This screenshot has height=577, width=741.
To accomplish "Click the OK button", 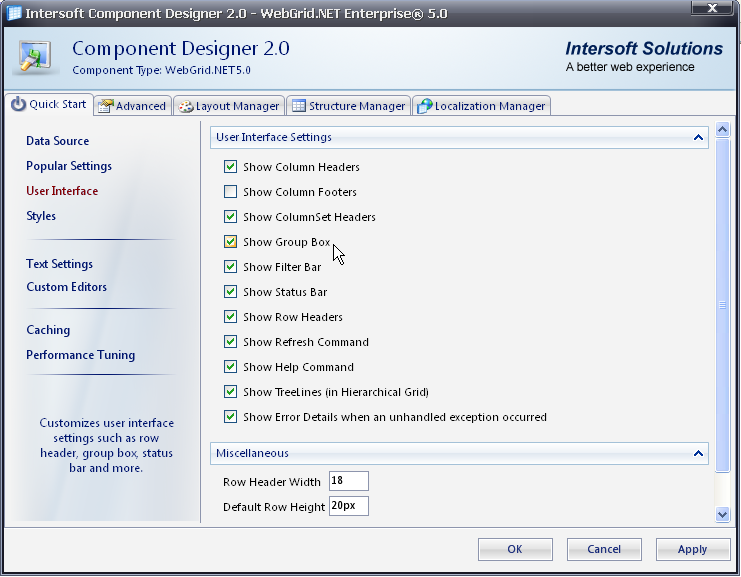I will pyautogui.click(x=515, y=549).
